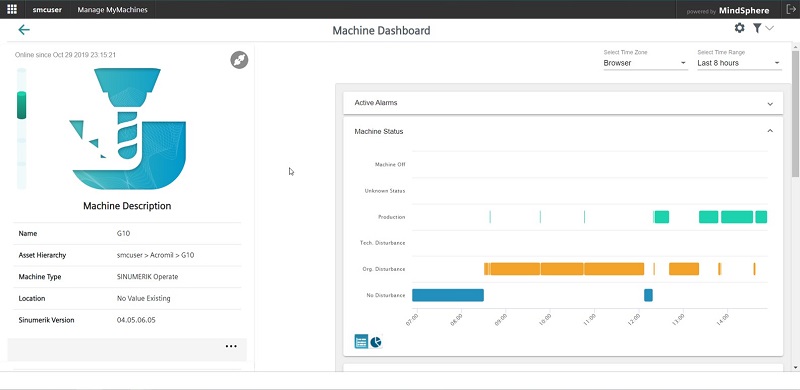Screen dimensions: 800x390
Task: Click the vertical scrollbar thumb
Action: click(795, 114)
